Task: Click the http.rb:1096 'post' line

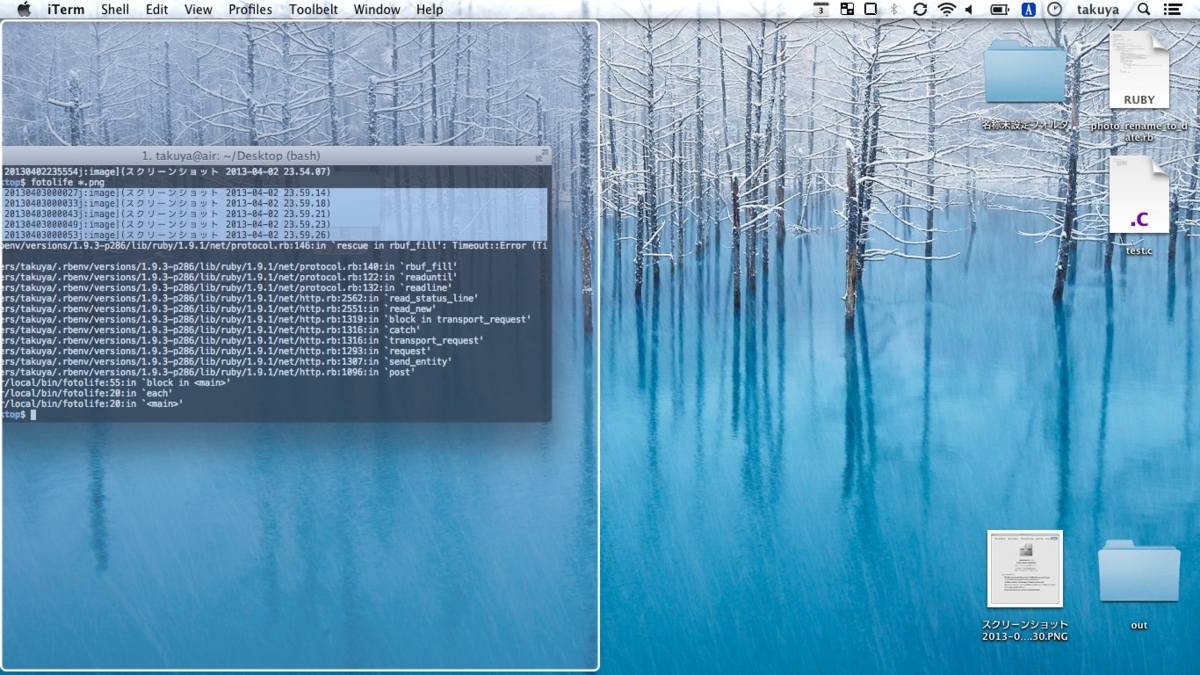Action: point(208,372)
